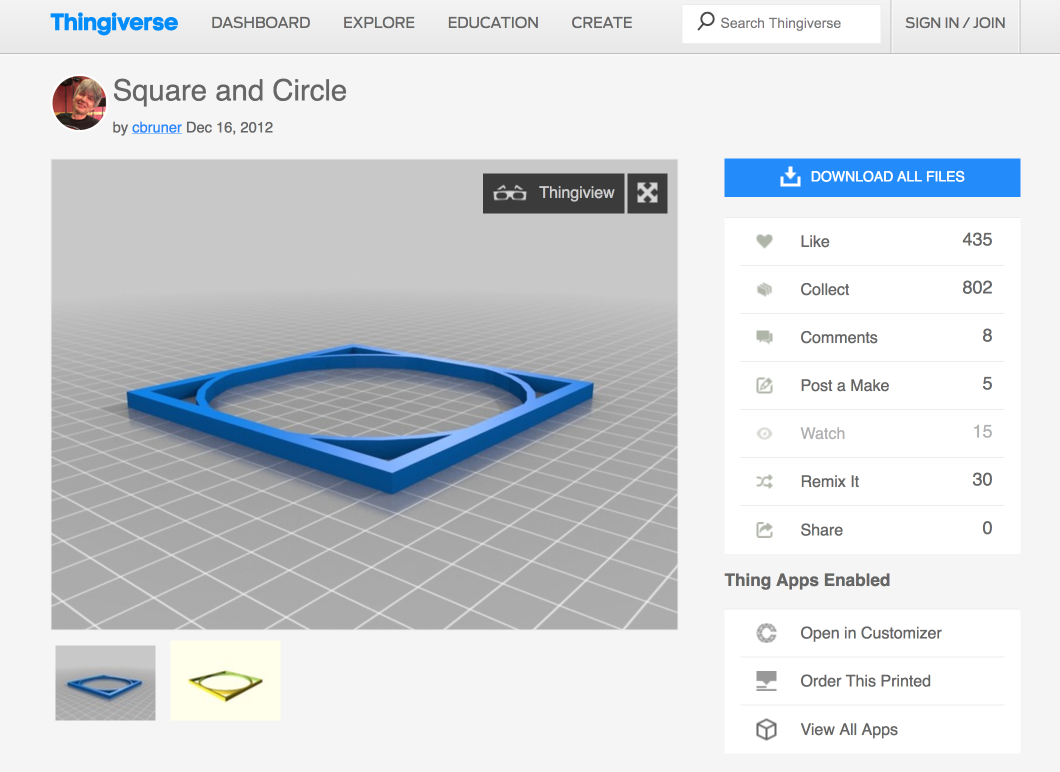Screen dimensions: 1060x772
Task: Click the View All Apps cube icon
Action: (766, 729)
